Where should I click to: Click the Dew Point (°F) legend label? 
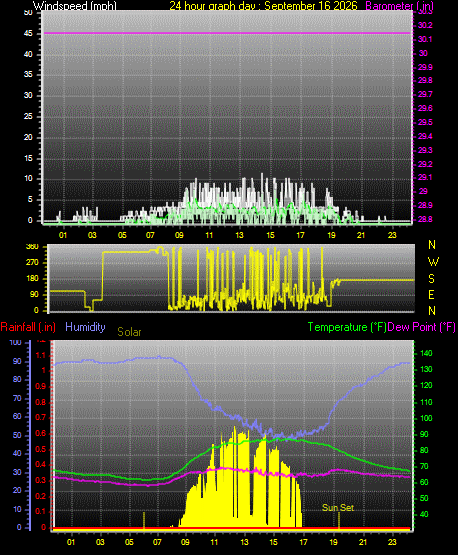click(x=422, y=327)
